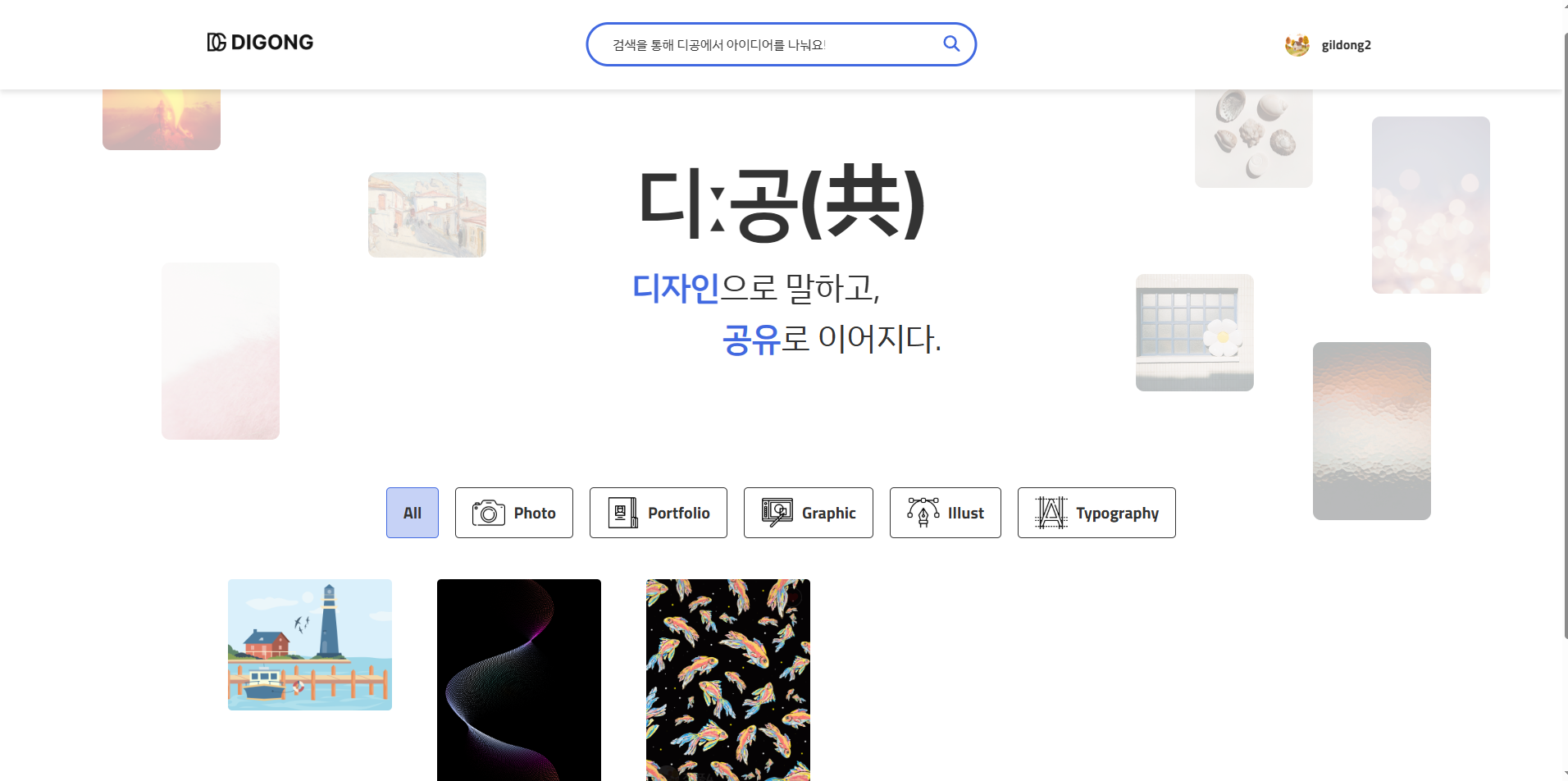Click the DIGONG logo mark

pos(216,42)
